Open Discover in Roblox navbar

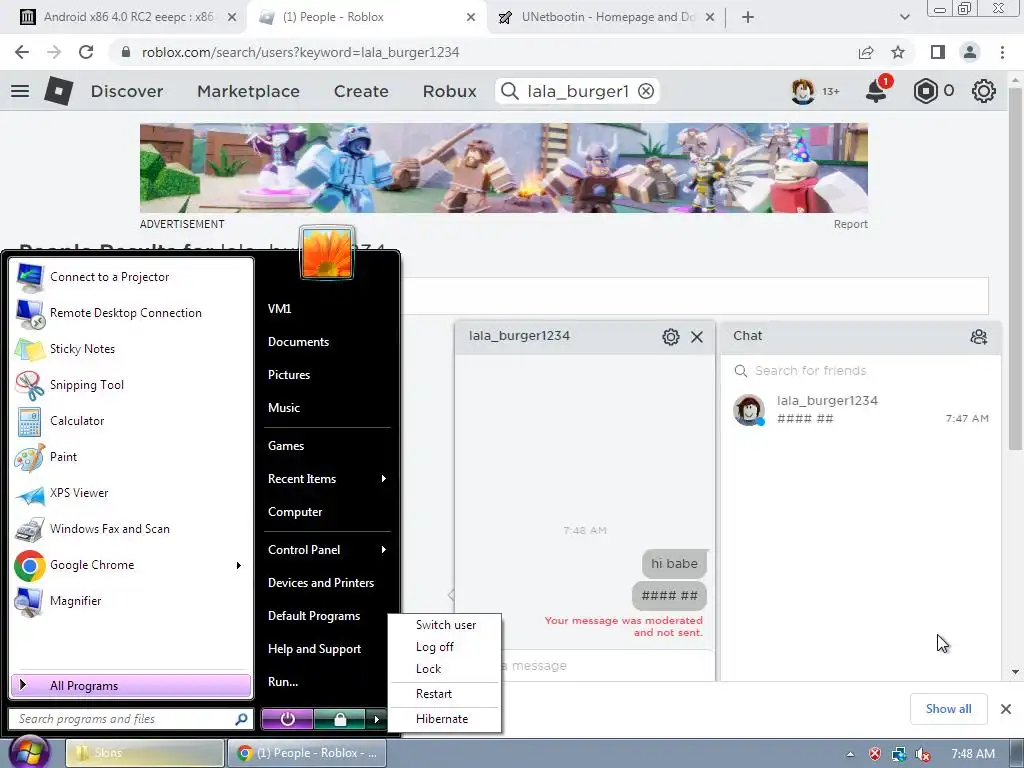tap(127, 91)
